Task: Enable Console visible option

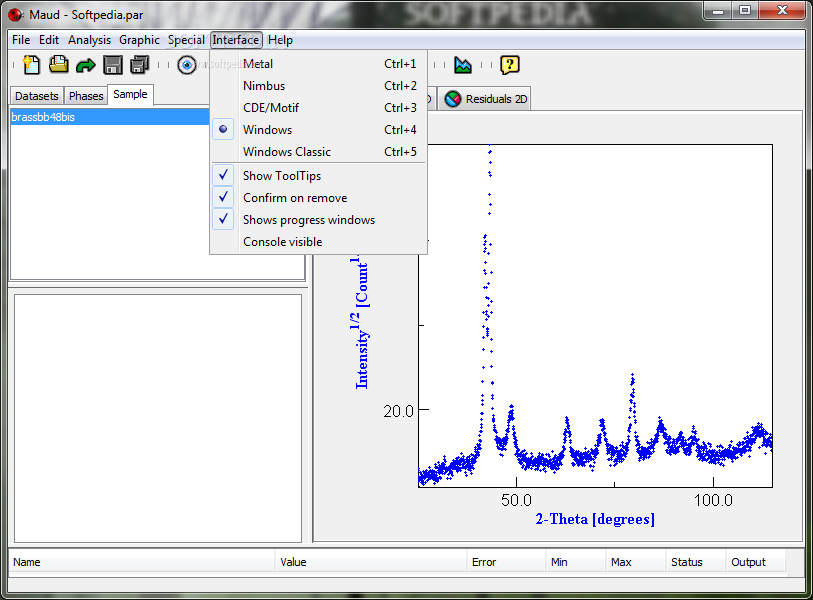Action: (x=318, y=242)
